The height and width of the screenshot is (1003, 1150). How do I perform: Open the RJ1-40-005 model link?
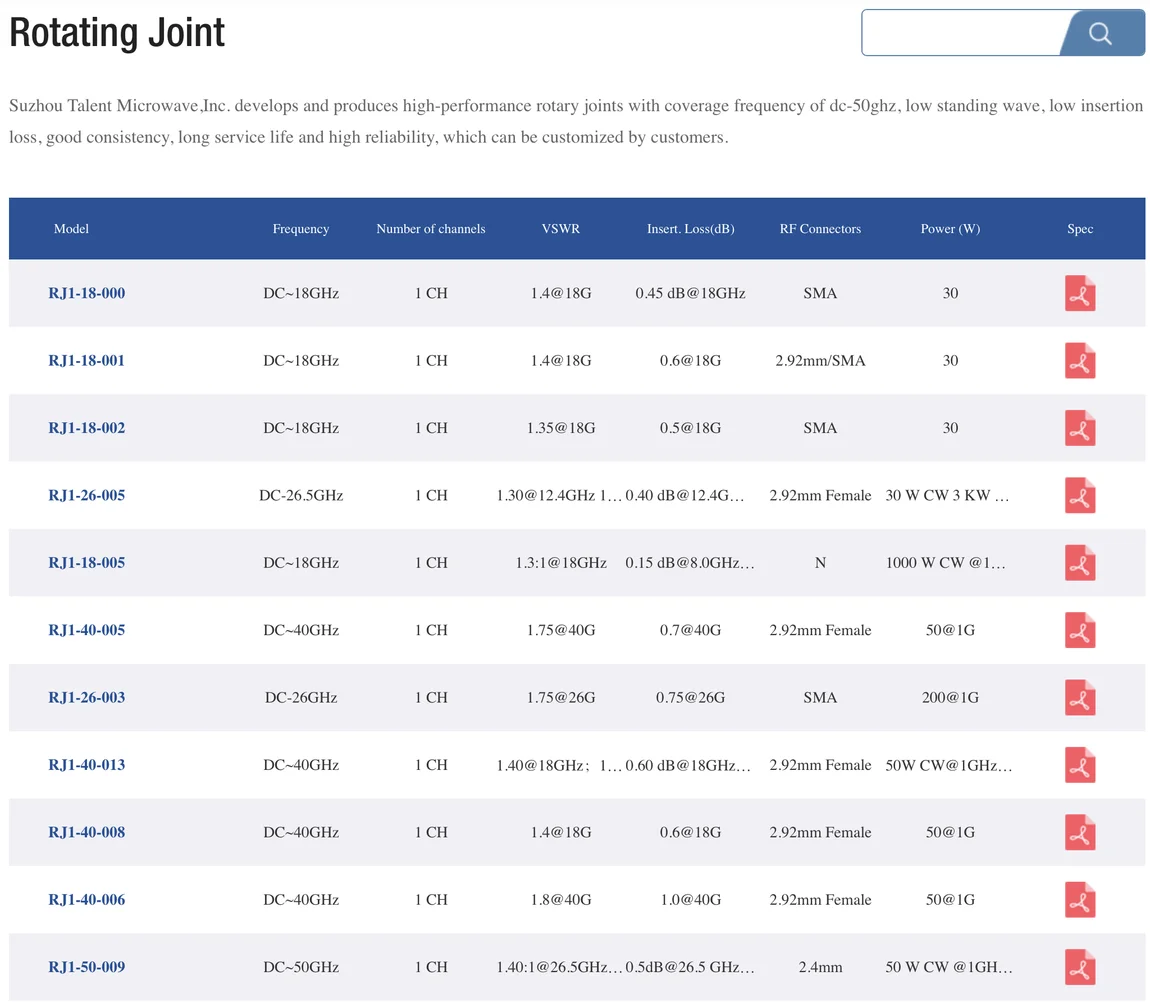pyautogui.click(x=87, y=630)
